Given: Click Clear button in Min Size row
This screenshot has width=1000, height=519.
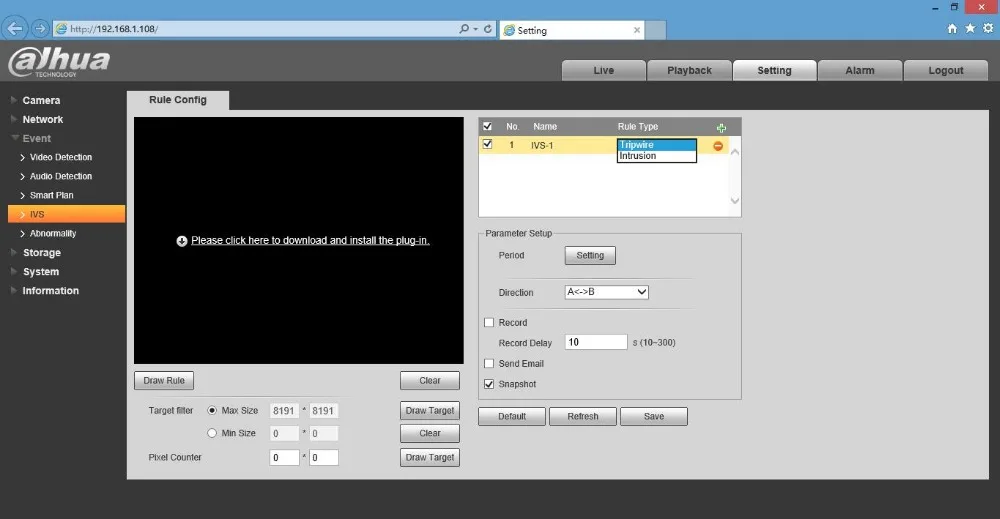Looking at the screenshot, I should point(430,434).
